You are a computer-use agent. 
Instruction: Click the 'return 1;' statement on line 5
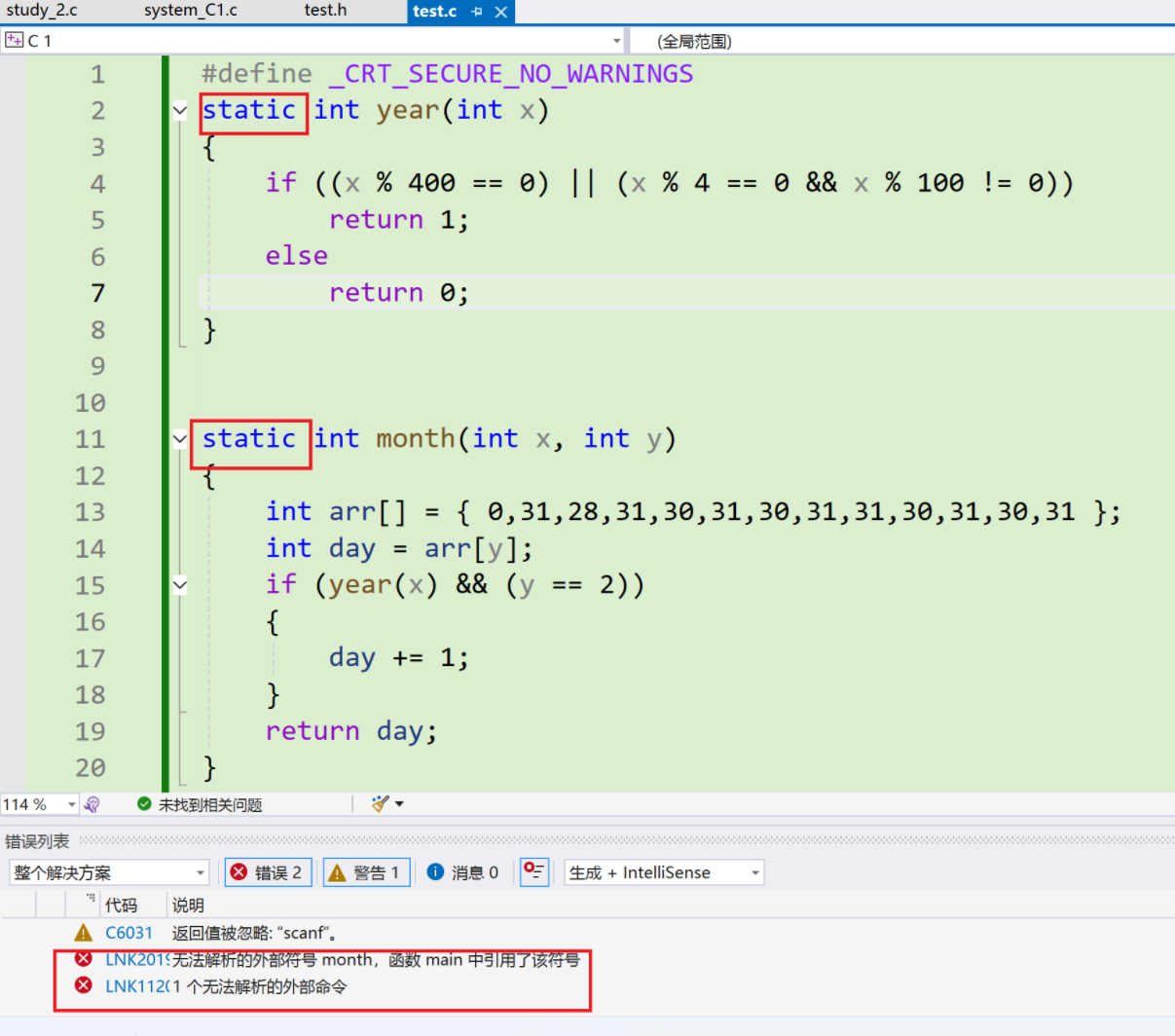[399, 220]
